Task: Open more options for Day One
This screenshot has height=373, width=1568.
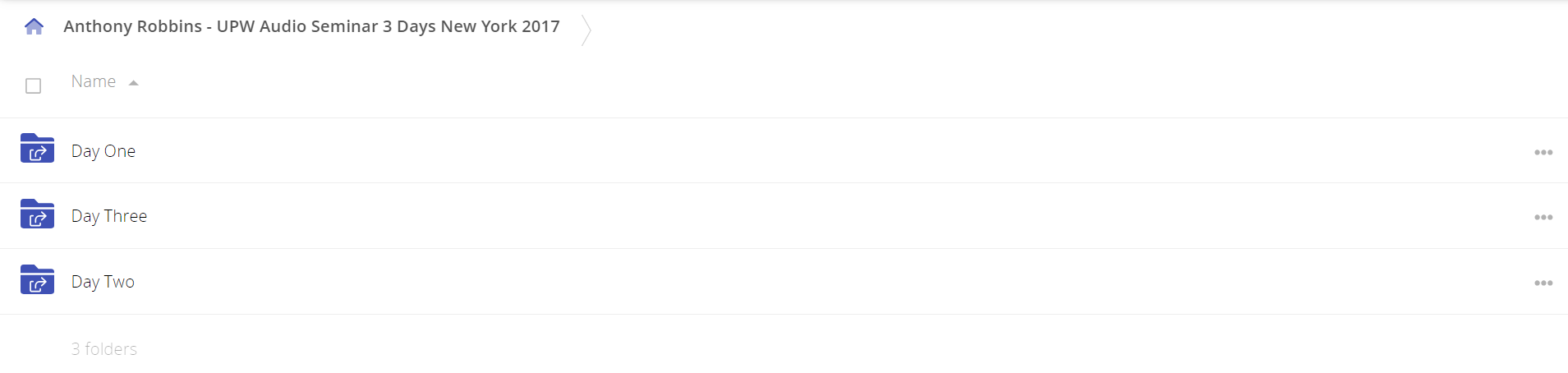Action: click(x=1543, y=152)
